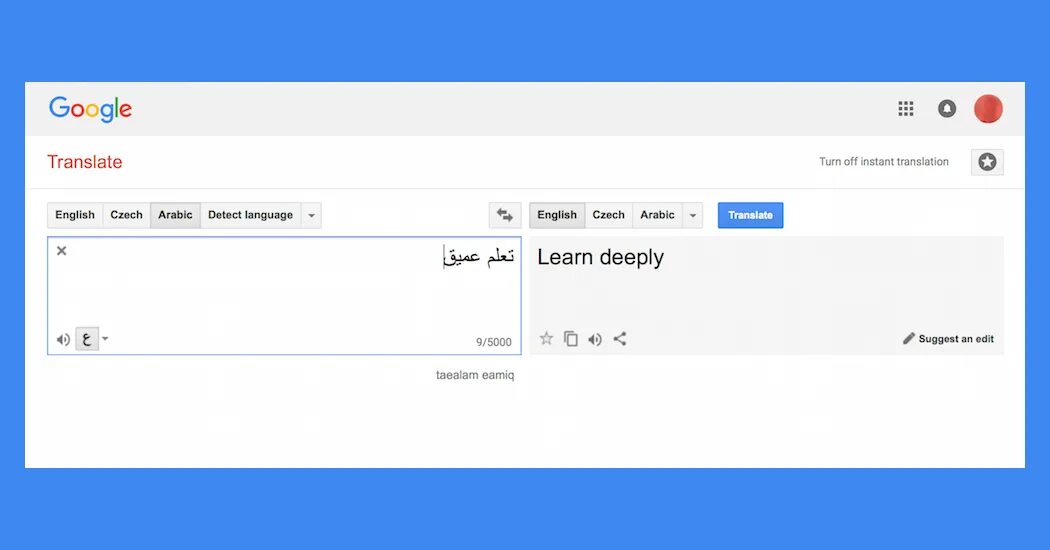Copy the translated text
The height and width of the screenshot is (550, 1050).
[x=571, y=339]
